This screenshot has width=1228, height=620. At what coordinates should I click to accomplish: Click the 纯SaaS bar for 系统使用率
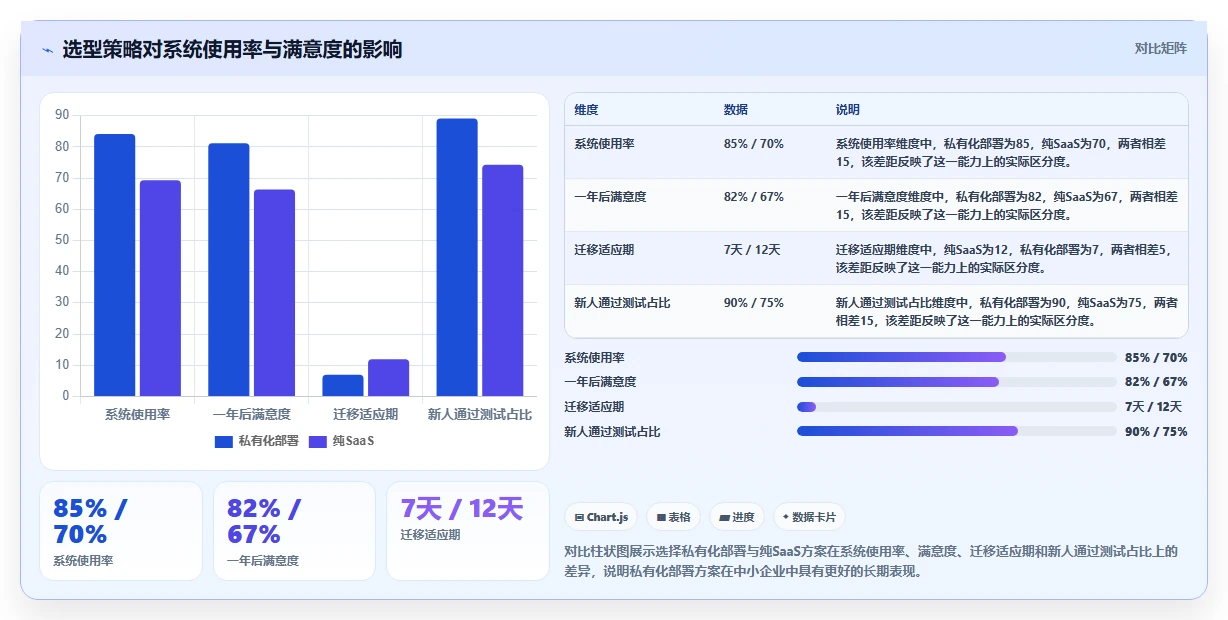pos(160,288)
